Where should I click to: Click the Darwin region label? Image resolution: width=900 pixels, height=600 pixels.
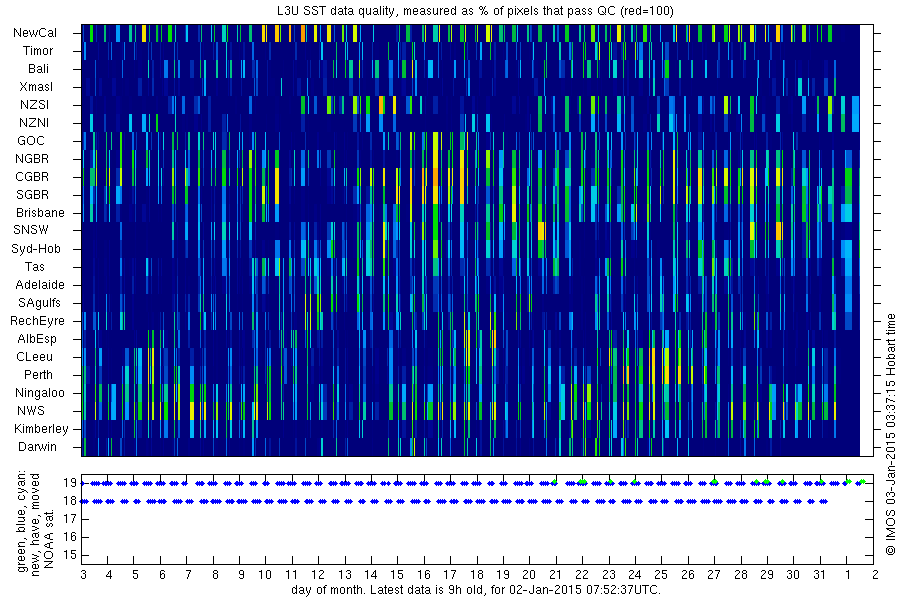(37, 447)
